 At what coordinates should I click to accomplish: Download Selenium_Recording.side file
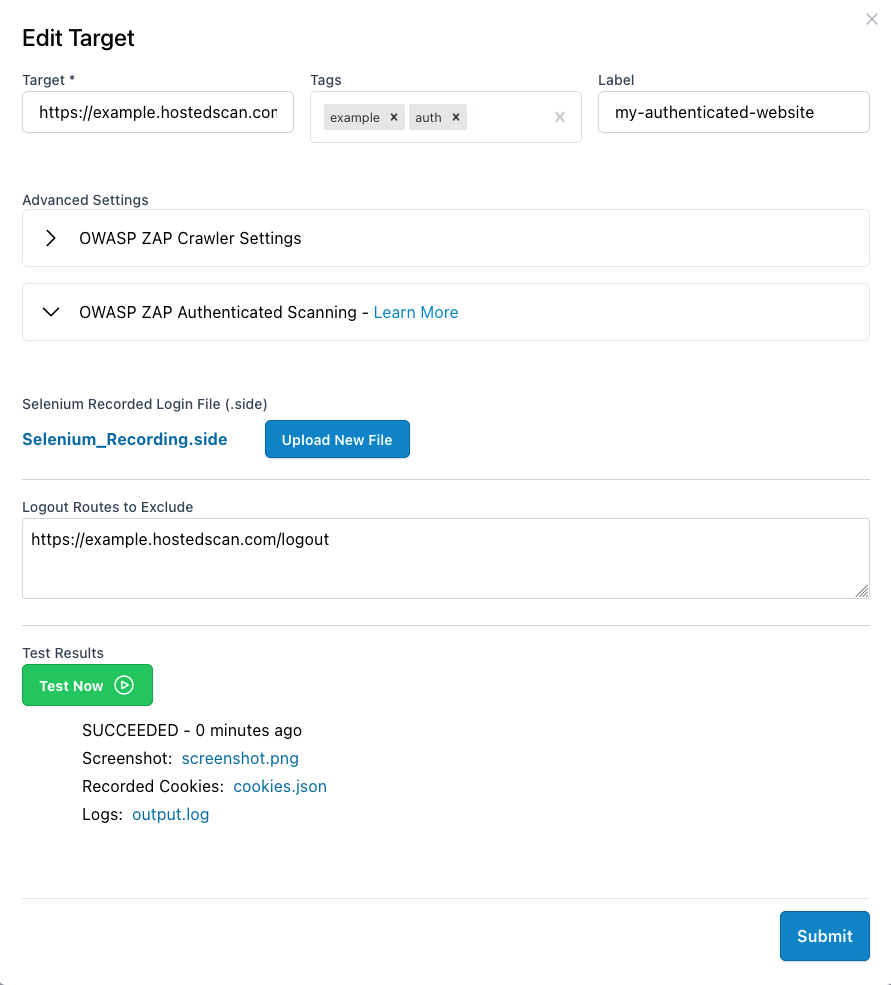tap(124, 439)
